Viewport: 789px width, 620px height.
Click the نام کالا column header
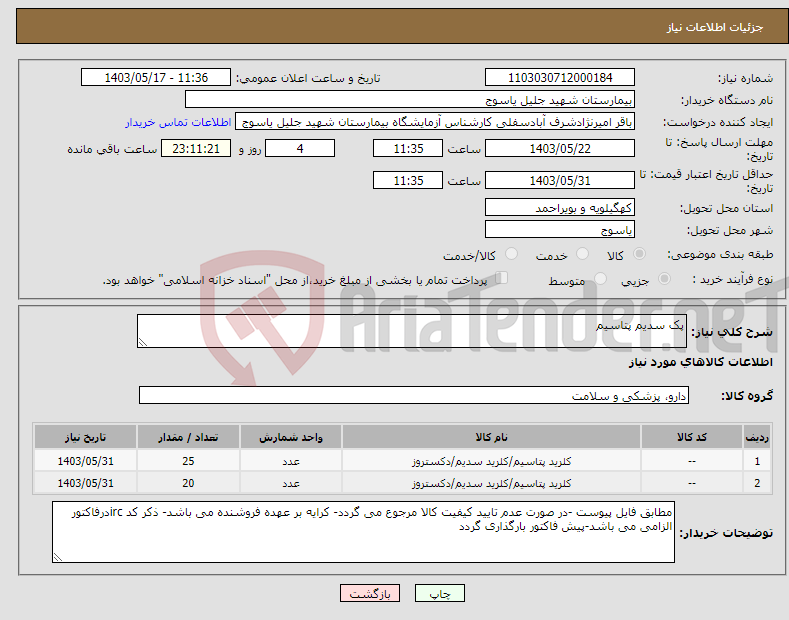coord(491,437)
